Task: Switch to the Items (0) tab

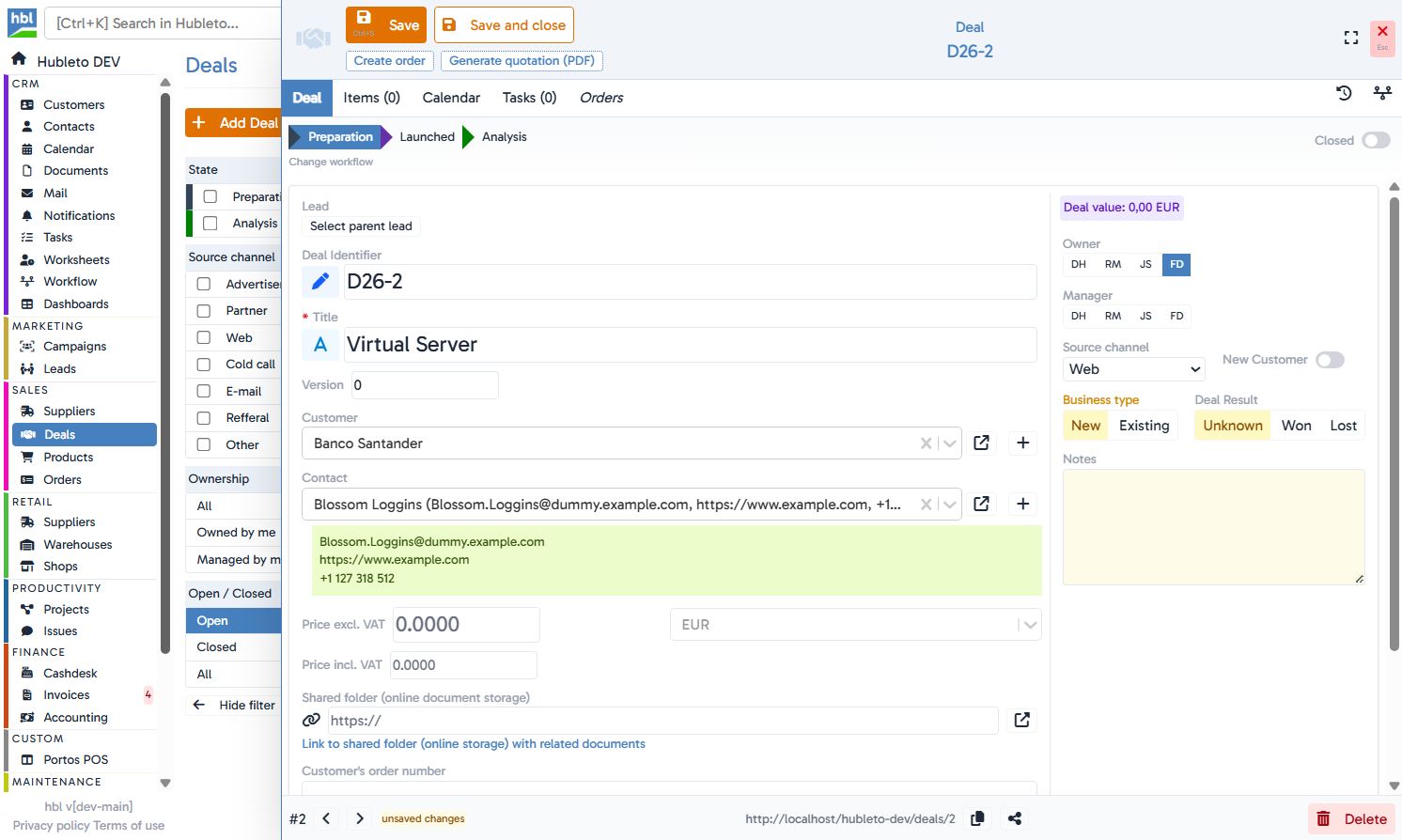Action: 371,98
